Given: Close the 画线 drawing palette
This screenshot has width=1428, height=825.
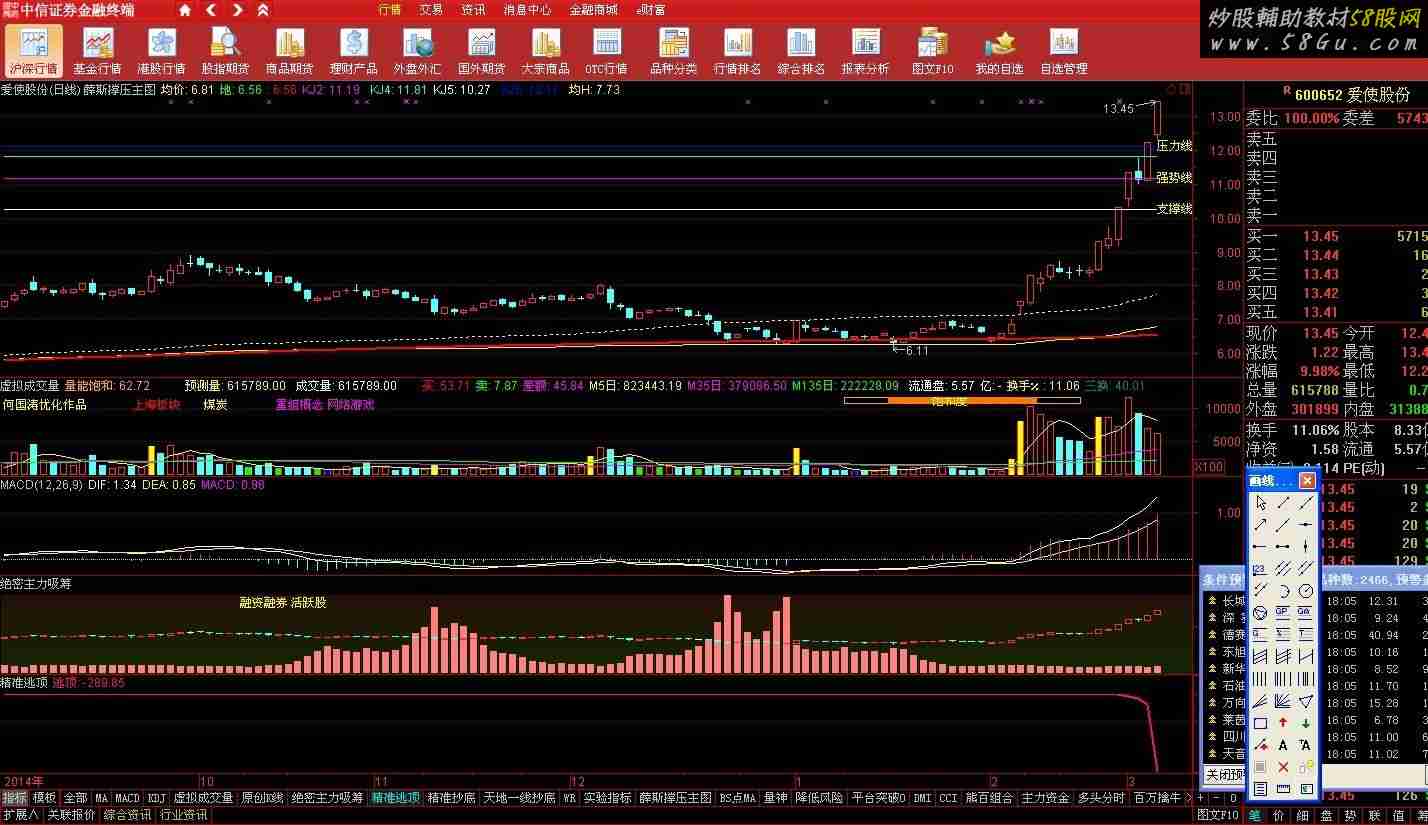Looking at the screenshot, I should 1307,481.
